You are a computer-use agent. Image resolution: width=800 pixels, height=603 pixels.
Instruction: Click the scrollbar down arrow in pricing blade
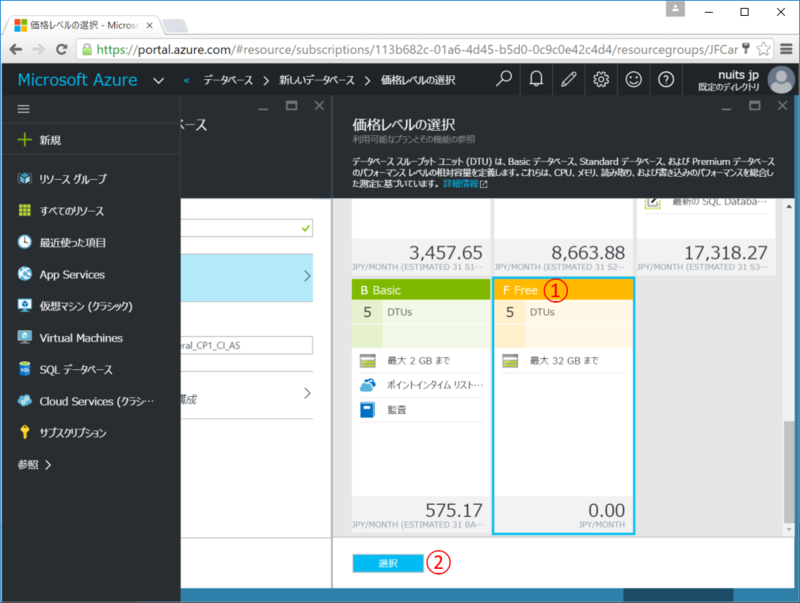coord(789,530)
